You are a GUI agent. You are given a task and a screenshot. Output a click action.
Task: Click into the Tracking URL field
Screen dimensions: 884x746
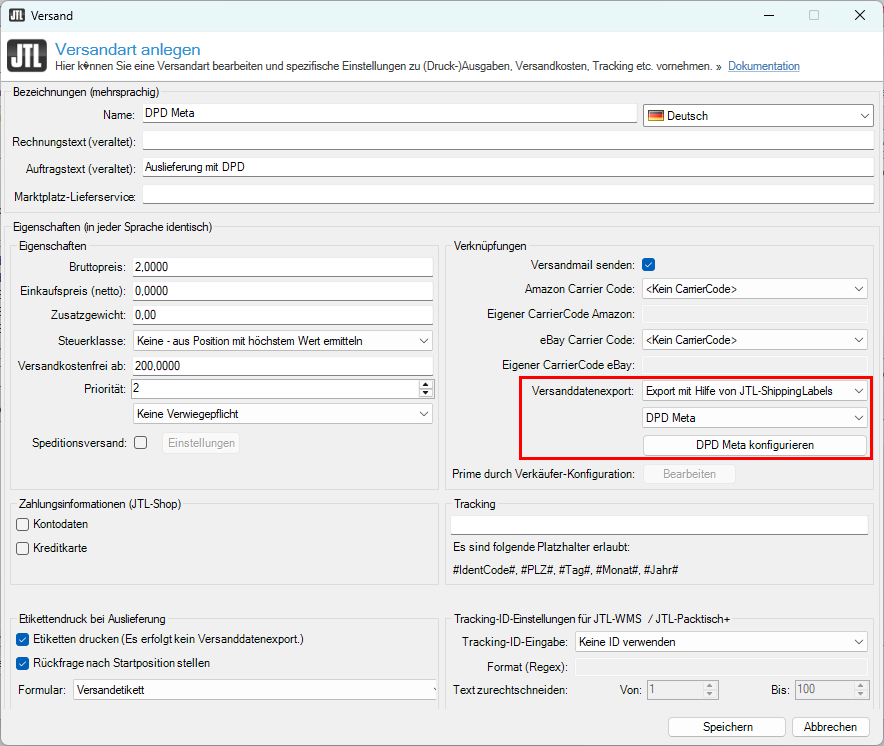click(x=659, y=525)
